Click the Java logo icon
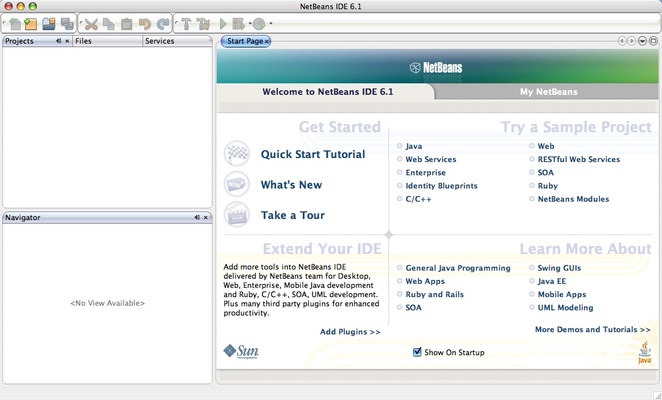This screenshot has width=662, height=400. pos(645,352)
